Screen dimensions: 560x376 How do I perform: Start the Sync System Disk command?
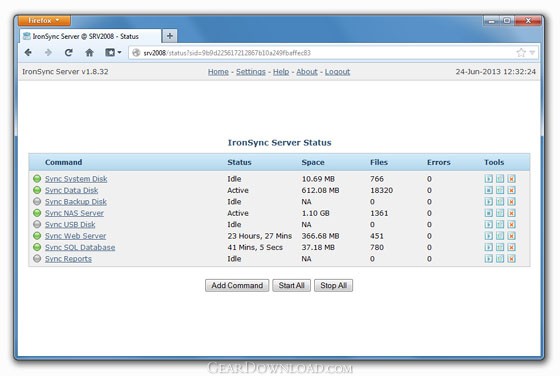489,179
